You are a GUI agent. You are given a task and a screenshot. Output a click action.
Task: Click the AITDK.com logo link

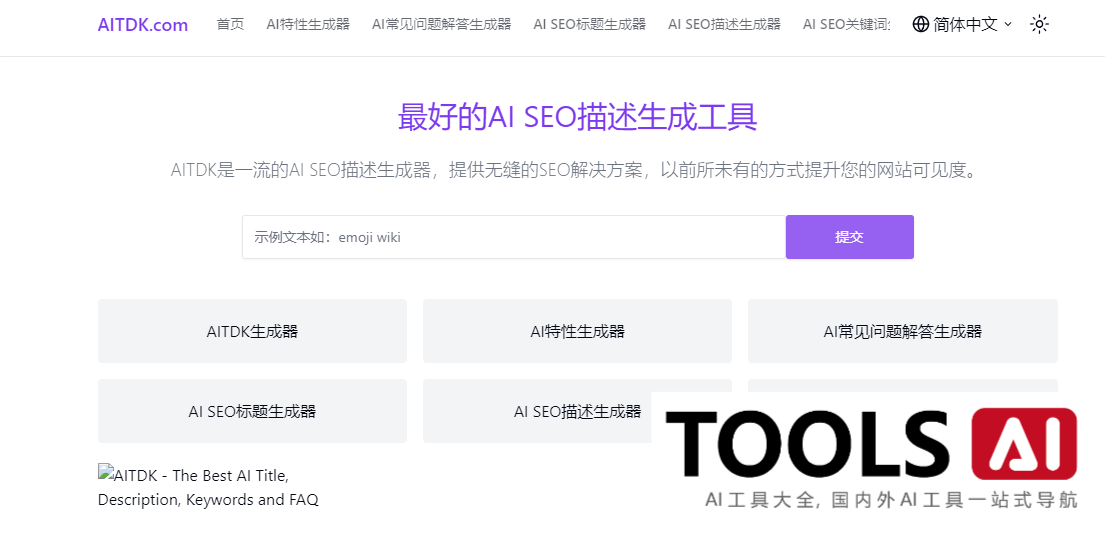tap(143, 25)
